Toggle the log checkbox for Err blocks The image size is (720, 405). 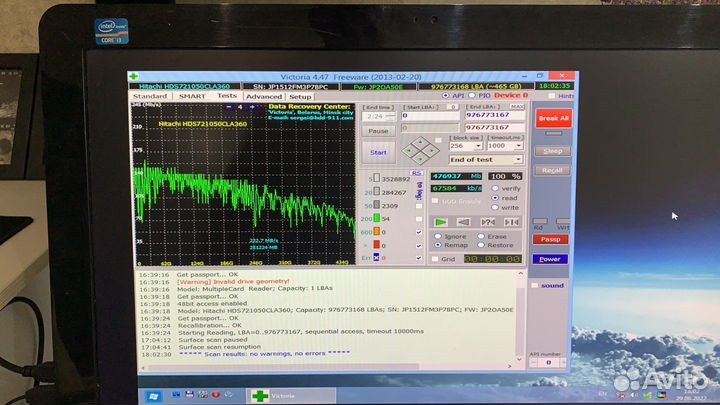[419, 258]
